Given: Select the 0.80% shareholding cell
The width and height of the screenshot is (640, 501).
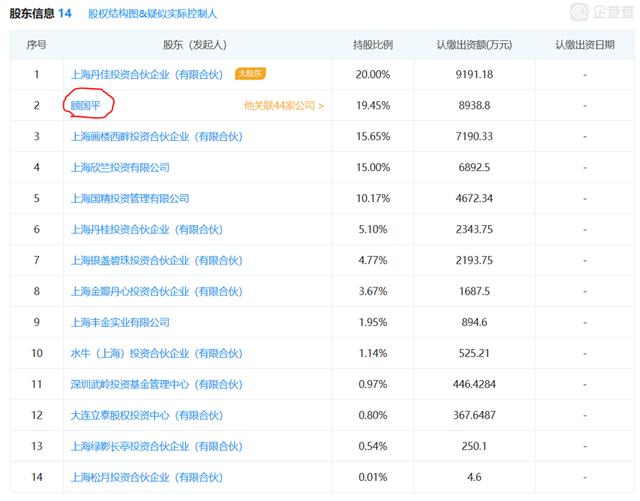Looking at the screenshot, I should tap(373, 415).
